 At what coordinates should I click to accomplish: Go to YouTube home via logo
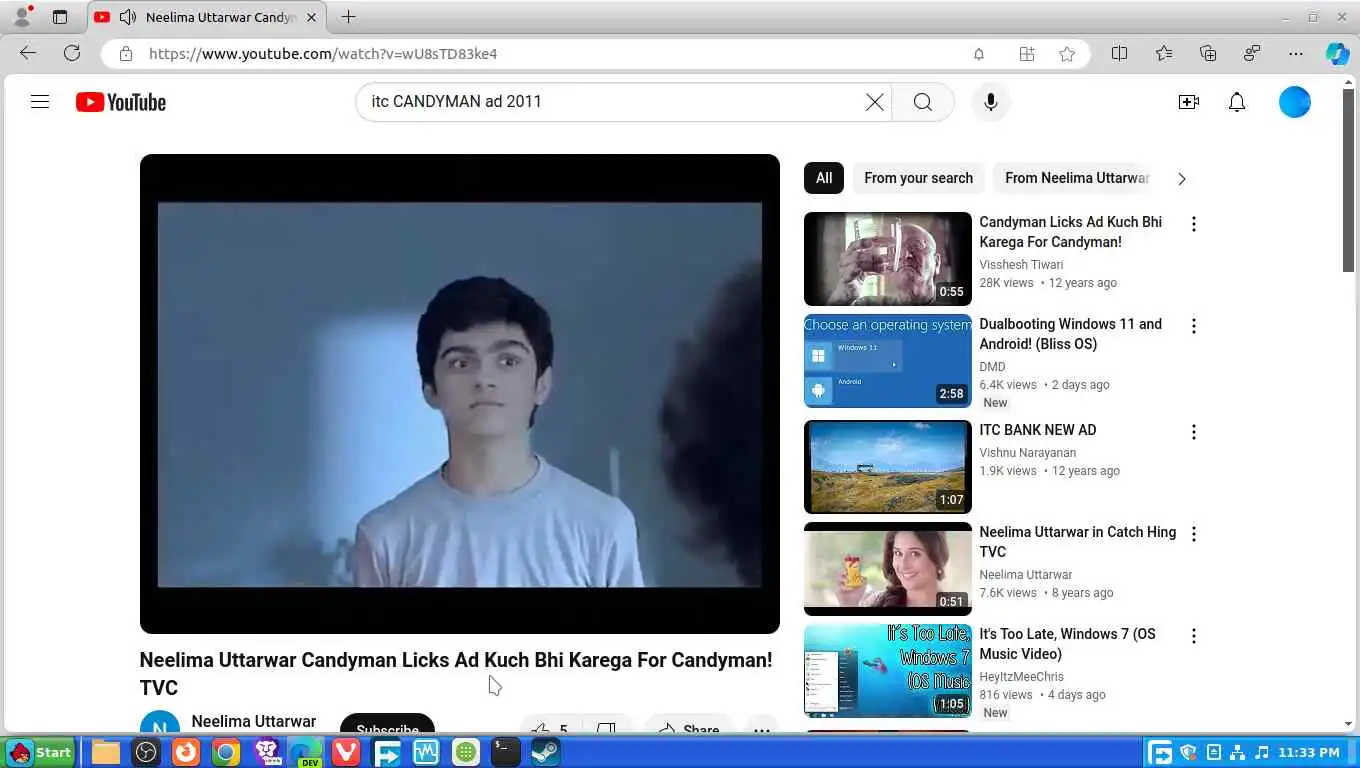(x=120, y=102)
